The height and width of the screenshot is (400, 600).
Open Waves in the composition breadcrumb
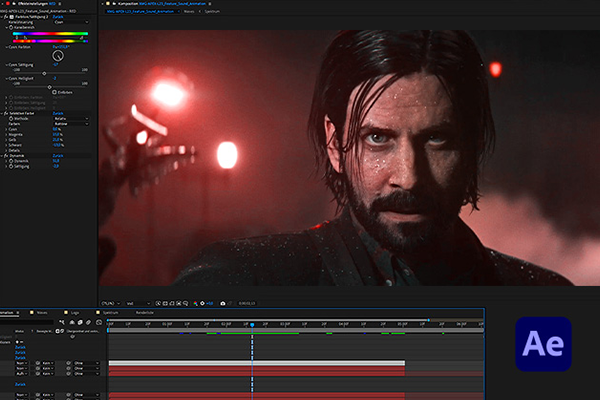coord(189,11)
